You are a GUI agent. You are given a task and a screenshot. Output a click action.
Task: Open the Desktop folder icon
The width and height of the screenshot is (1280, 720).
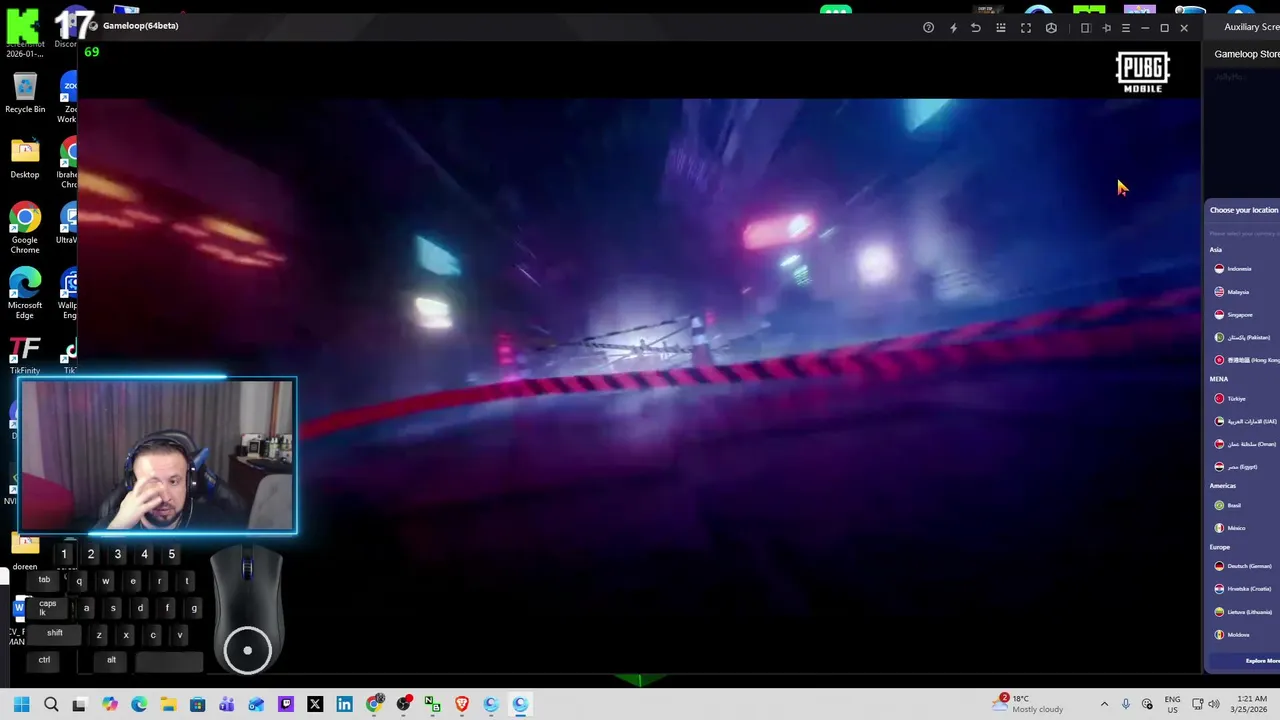point(25,159)
